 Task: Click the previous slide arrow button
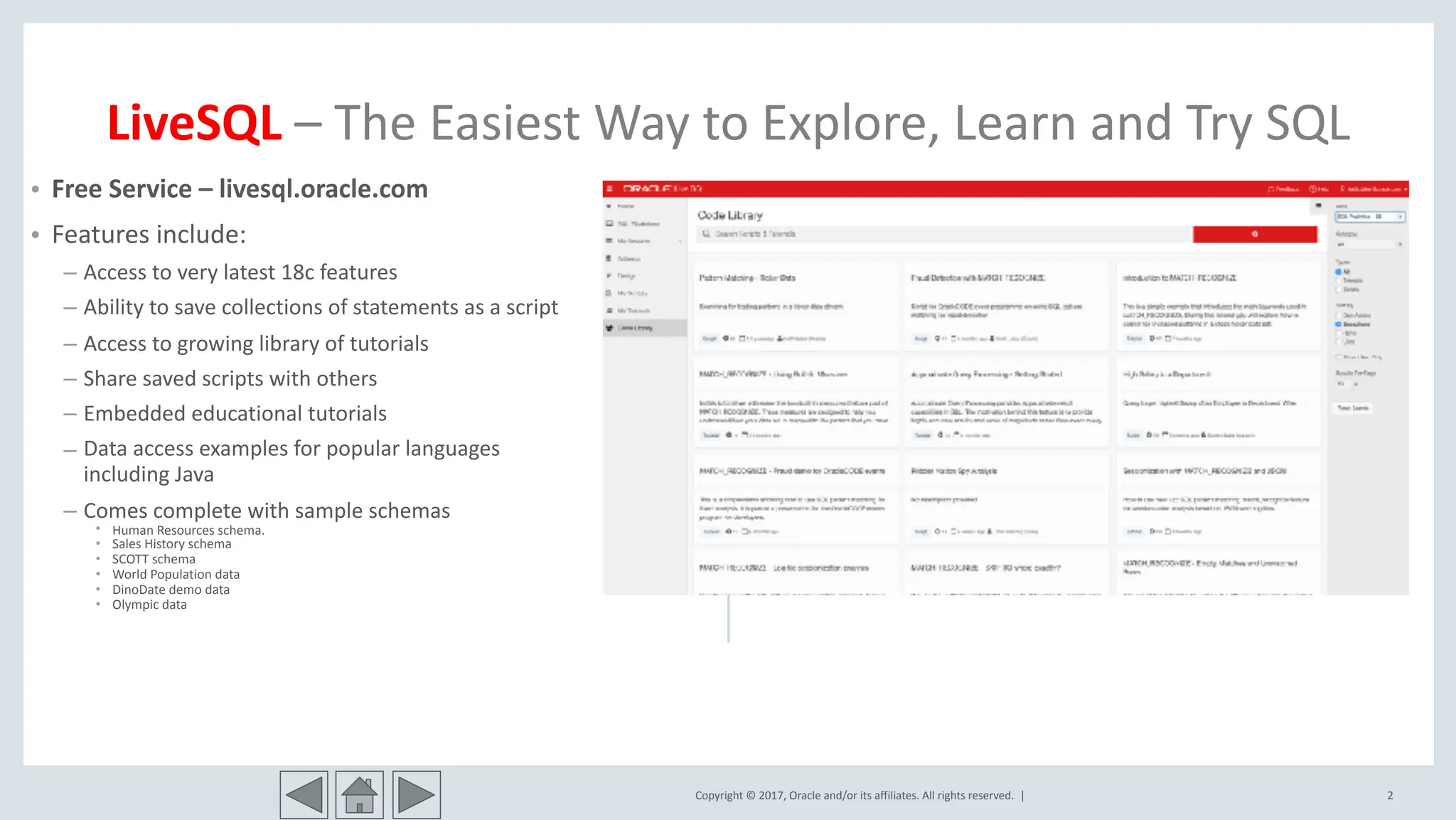click(x=304, y=794)
